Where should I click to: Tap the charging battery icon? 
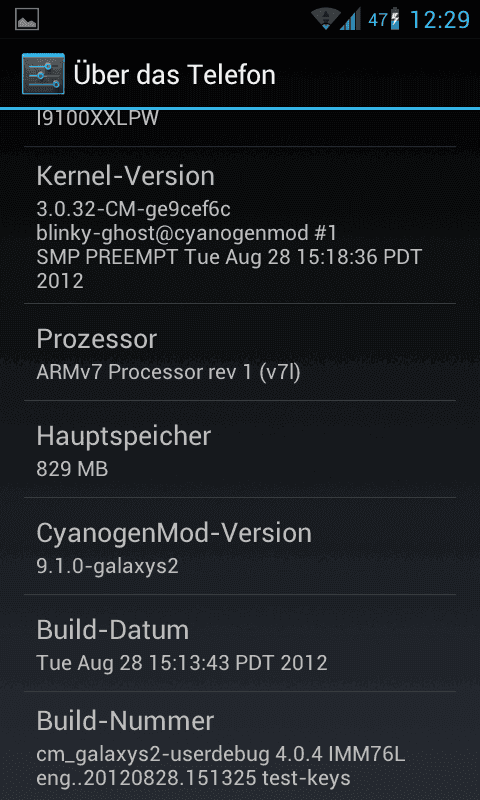[x=395, y=19]
